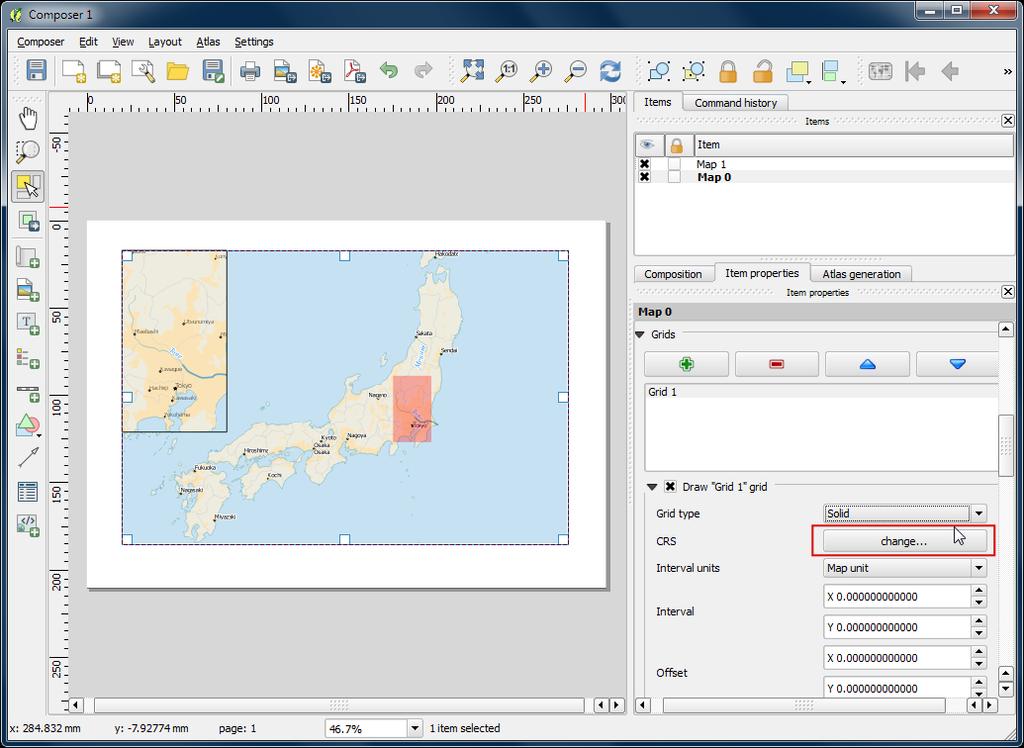Zoom to full composition extent
This screenshot has height=748, width=1024.
coord(472,71)
